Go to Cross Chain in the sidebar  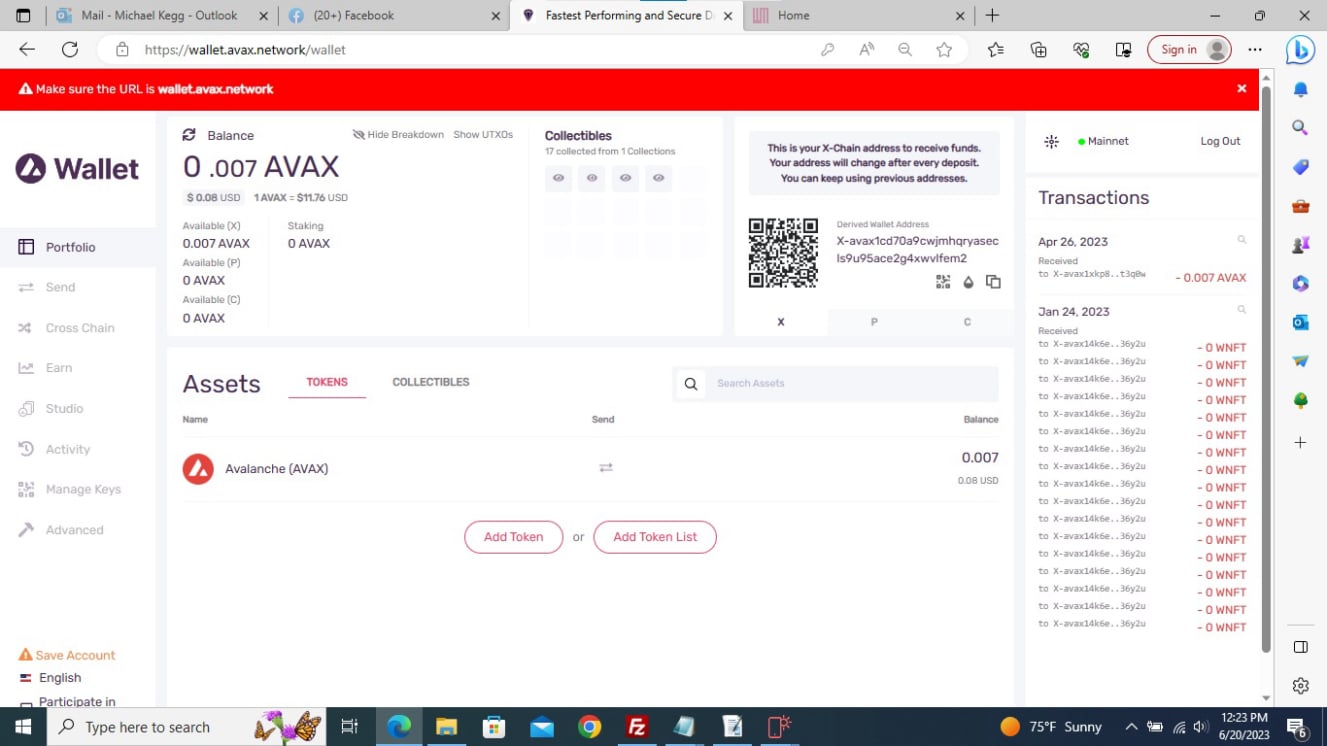pos(79,328)
